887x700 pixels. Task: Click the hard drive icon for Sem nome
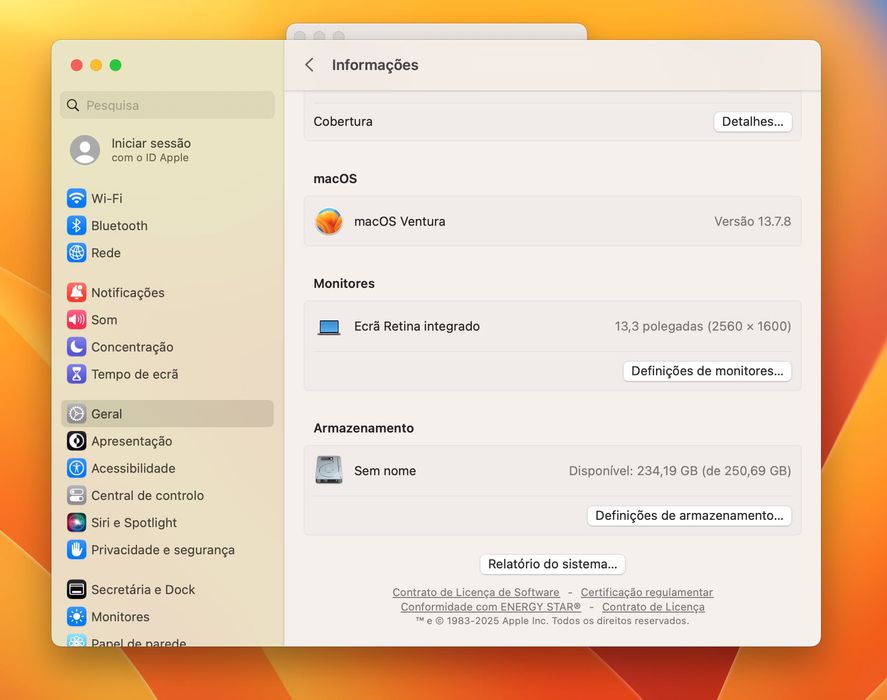tap(329, 470)
